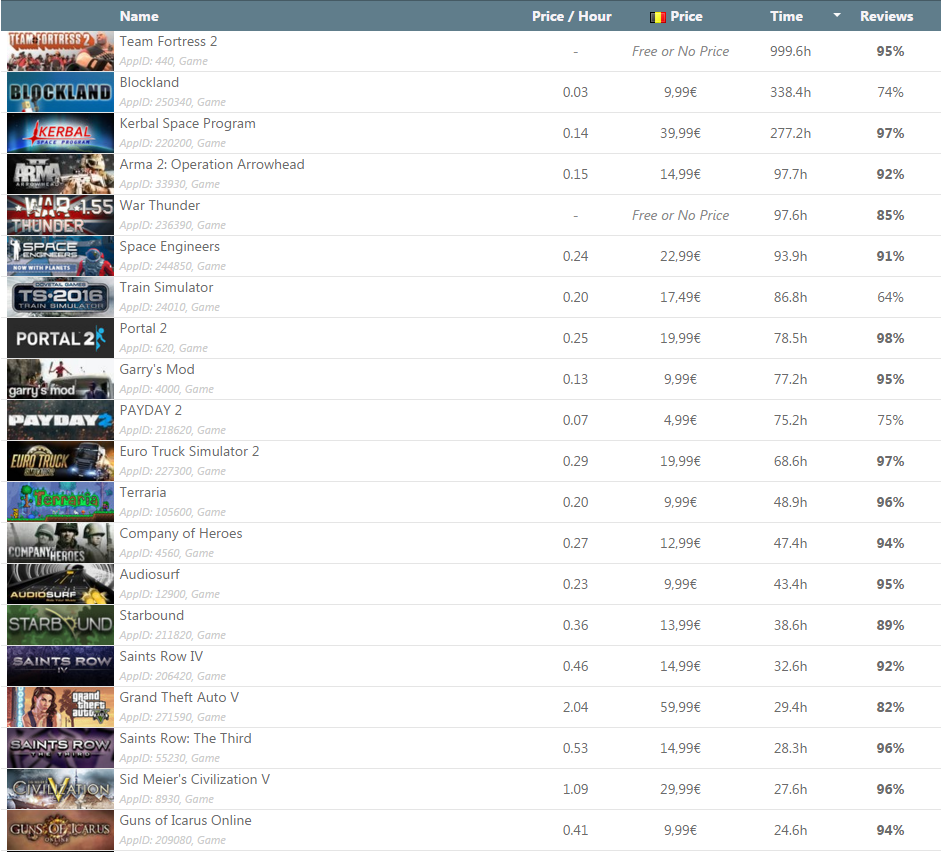This screenshot has height=852, width=942.
Task: Select the 999.6h time for Team Fortress 2
Action: pyautogui.click(x=790, y=52)
